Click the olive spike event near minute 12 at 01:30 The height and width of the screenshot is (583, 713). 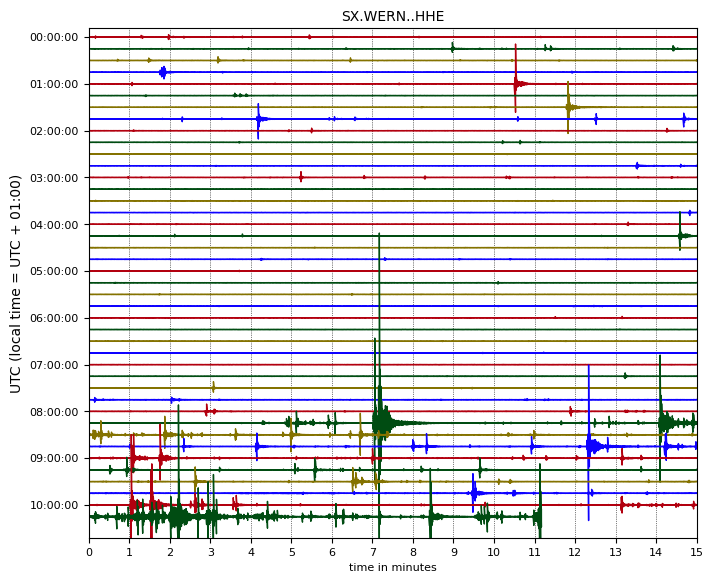[x=569, y=107]
